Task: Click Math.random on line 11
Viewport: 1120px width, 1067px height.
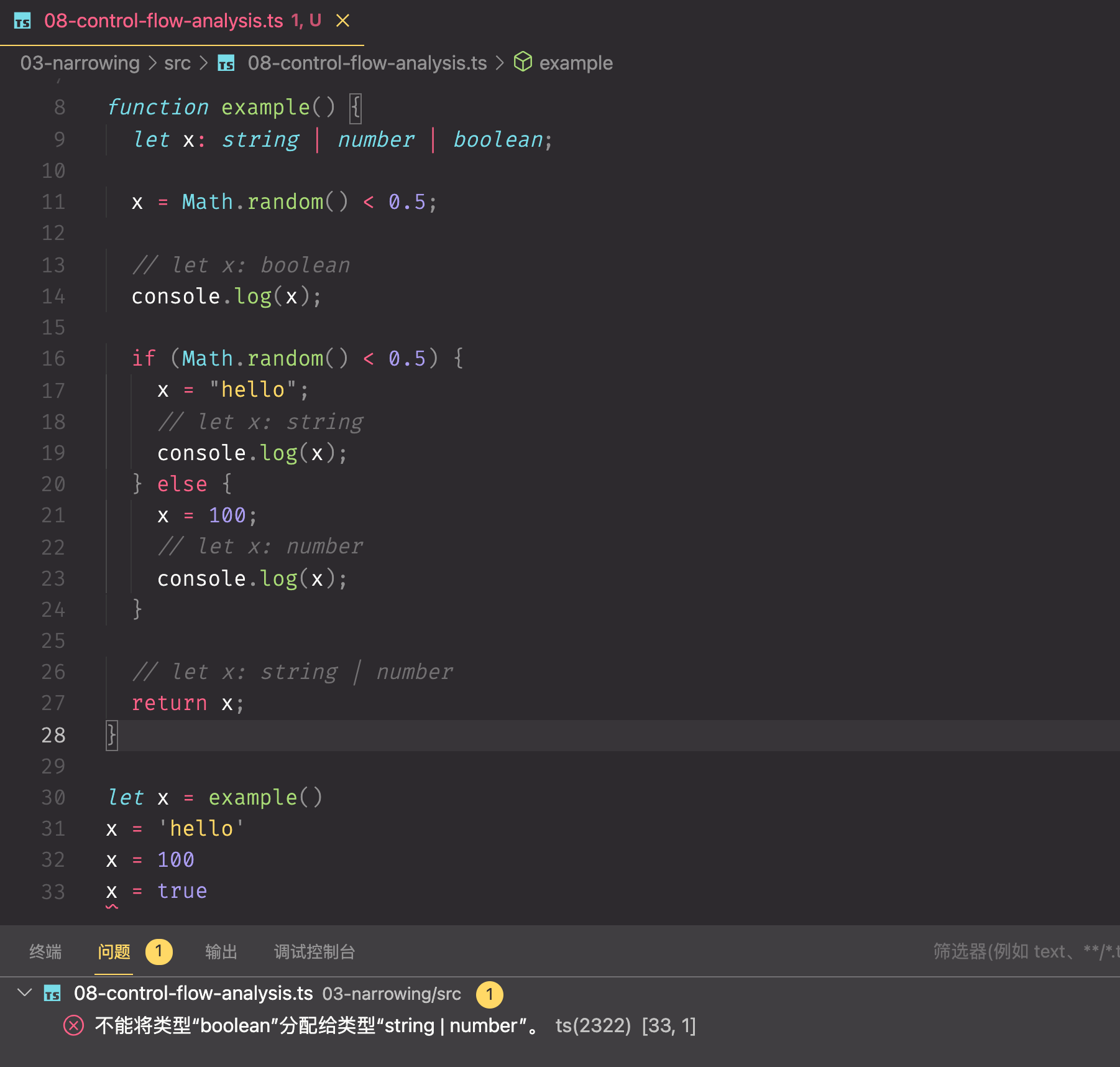Action: tap(252, 201)
